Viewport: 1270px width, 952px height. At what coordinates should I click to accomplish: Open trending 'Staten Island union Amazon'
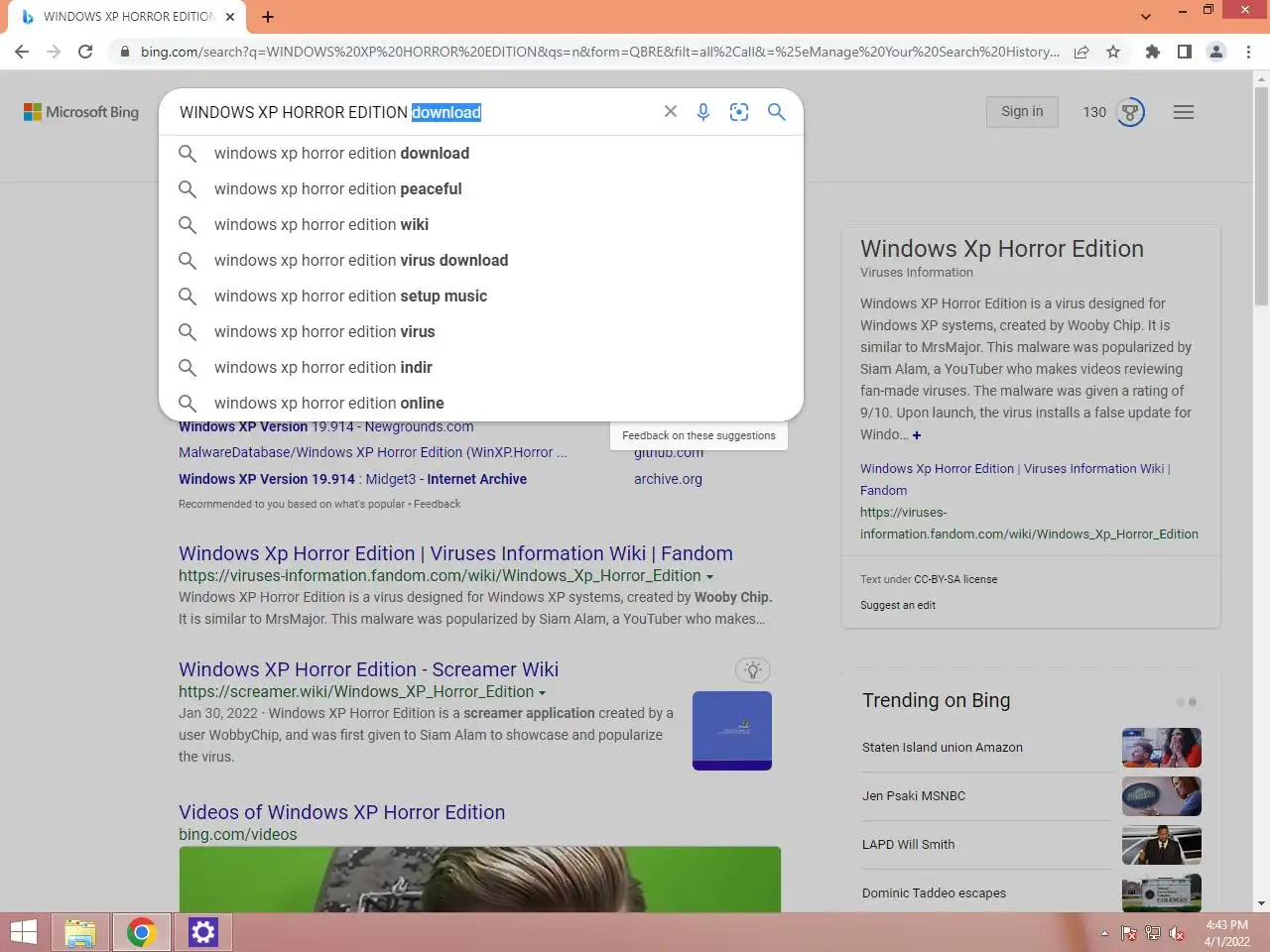[x=942, y=748]
